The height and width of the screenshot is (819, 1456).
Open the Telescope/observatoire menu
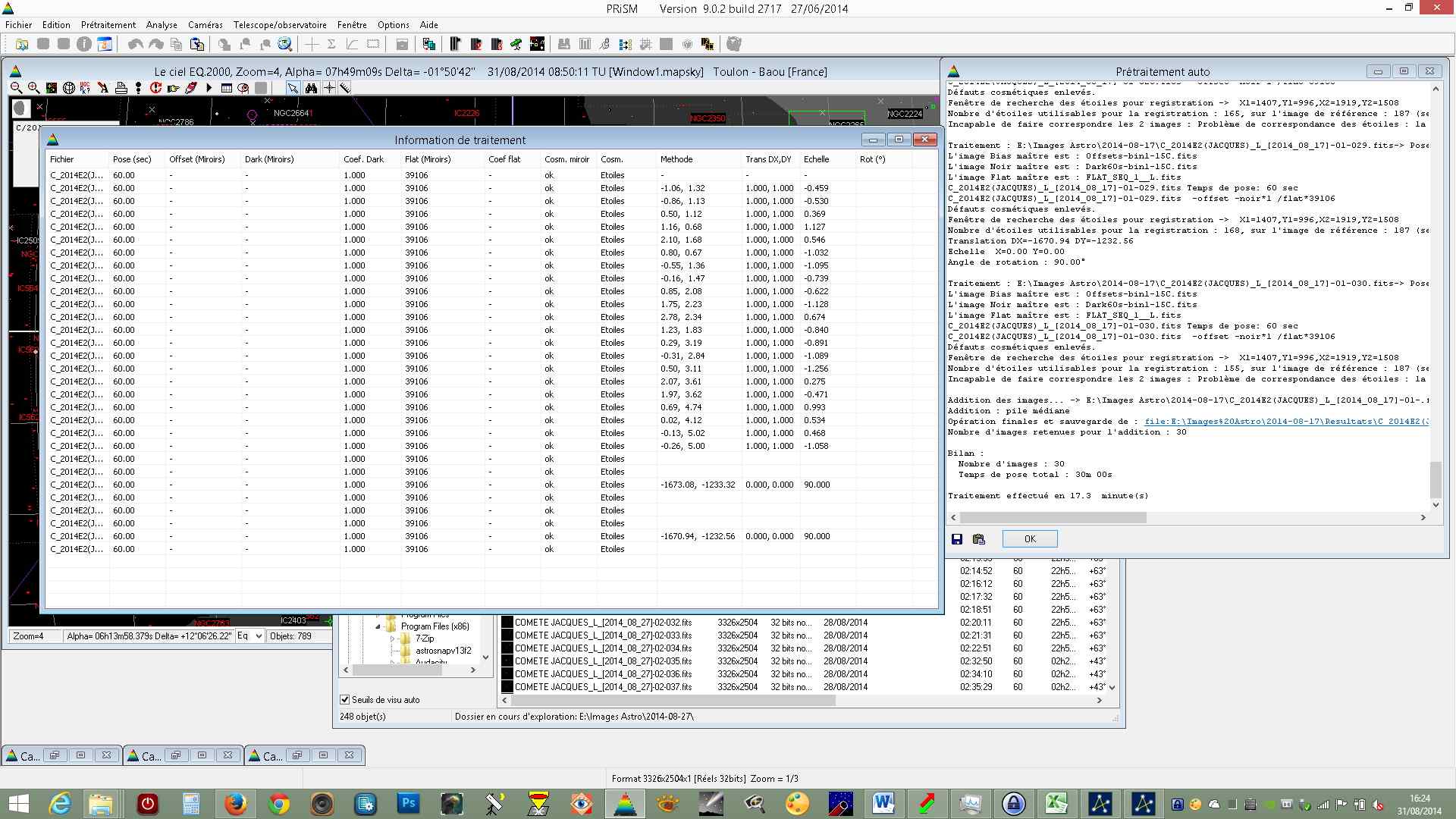[280, 25]
